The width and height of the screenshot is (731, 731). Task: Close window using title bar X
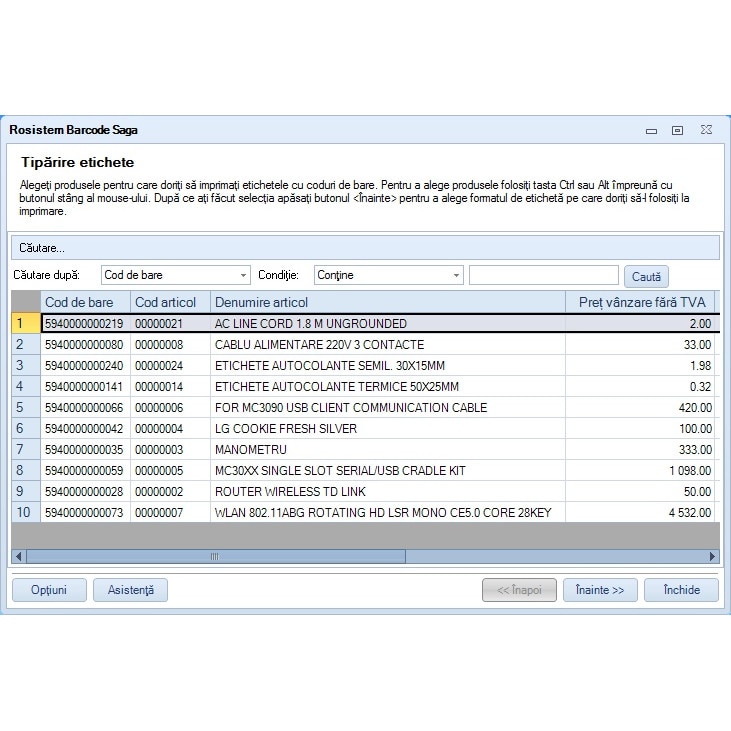(x=705, y=130)
